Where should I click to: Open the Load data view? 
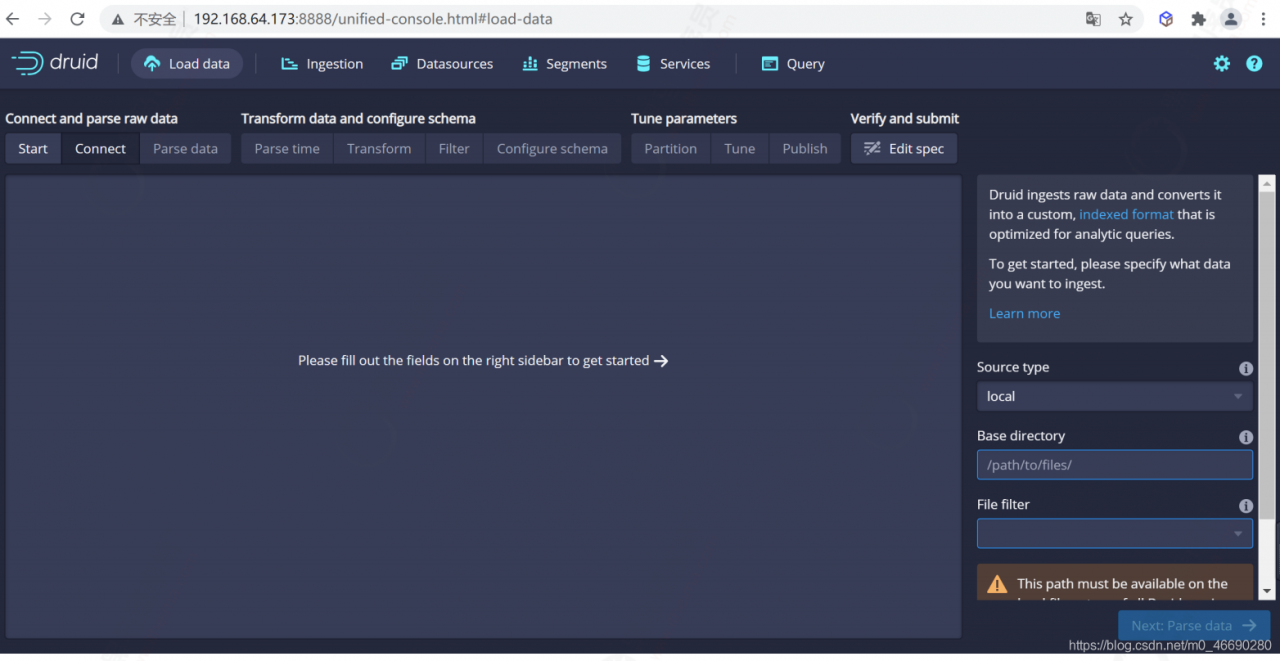(x=187, y=64)
